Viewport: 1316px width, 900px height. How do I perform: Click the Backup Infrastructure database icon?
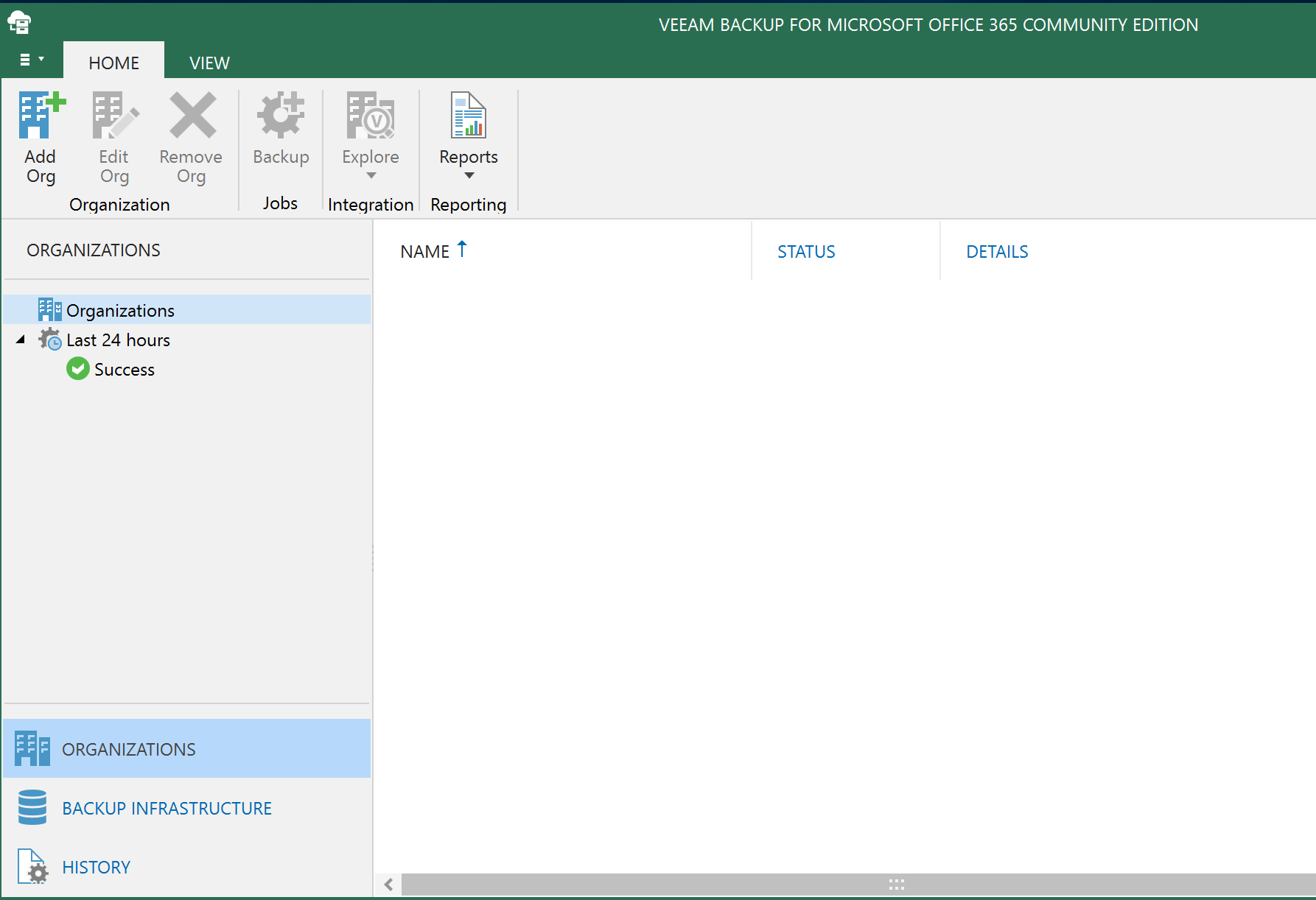[32, 807]
